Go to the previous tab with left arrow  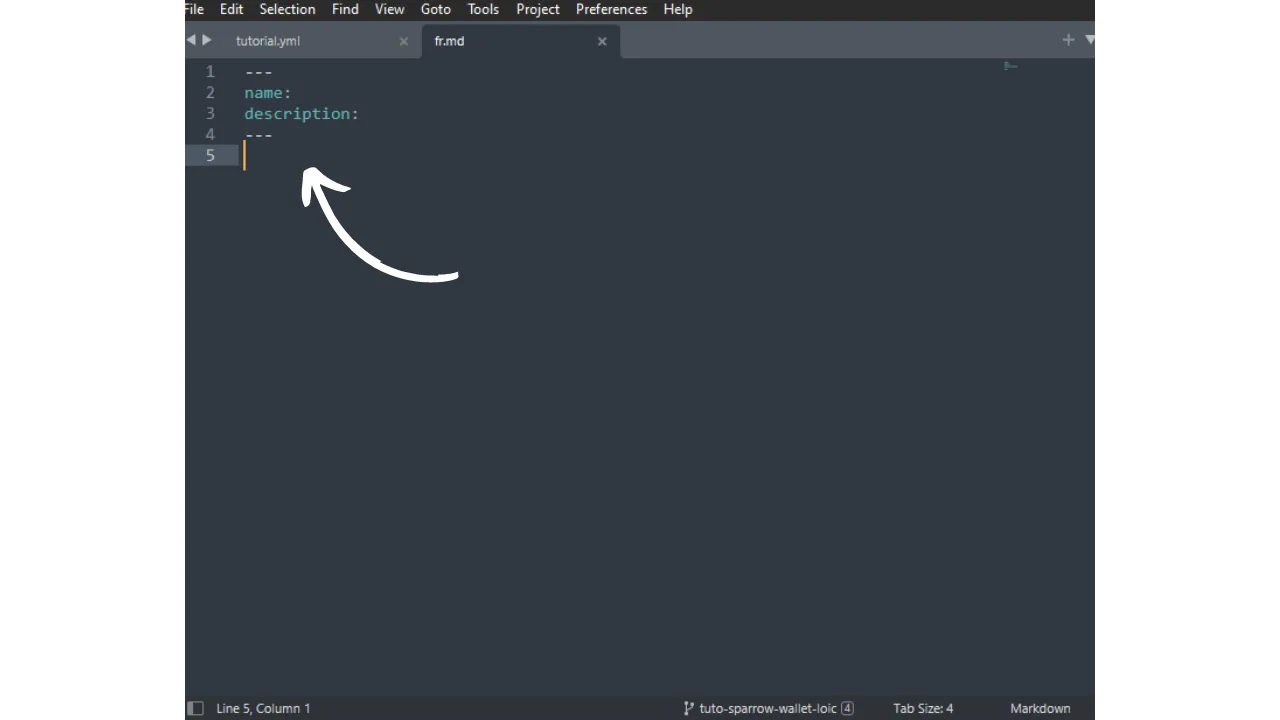(191, 40)
